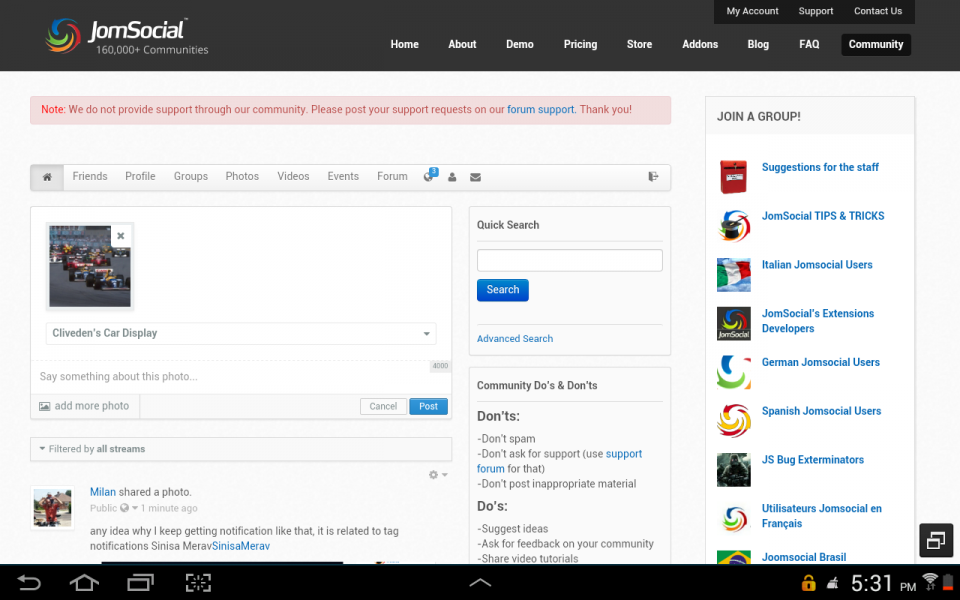
Task: Click the Italian flag group icon
Action: 733,274
